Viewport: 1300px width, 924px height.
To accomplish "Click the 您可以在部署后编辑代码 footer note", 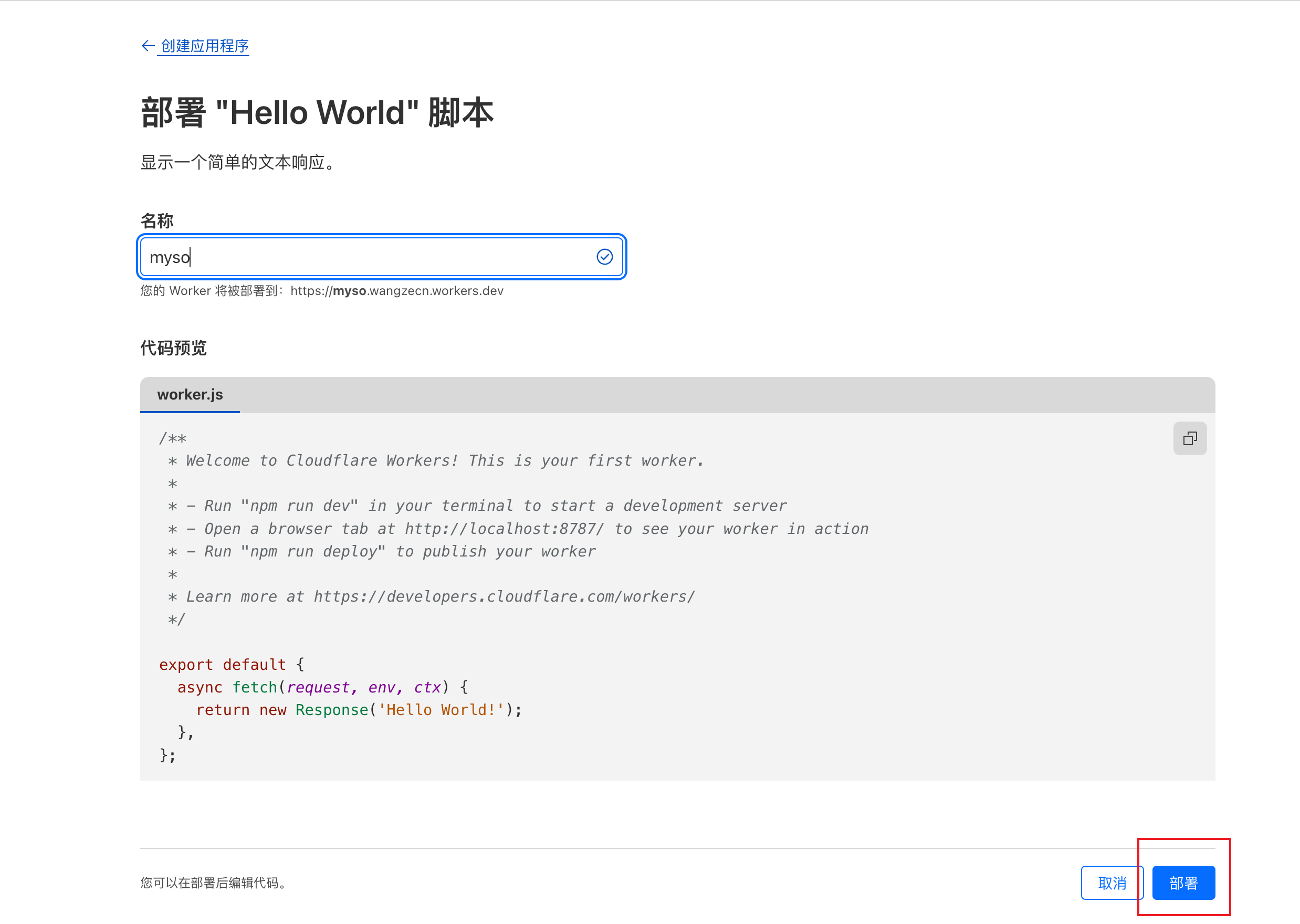I will [213, 883].
